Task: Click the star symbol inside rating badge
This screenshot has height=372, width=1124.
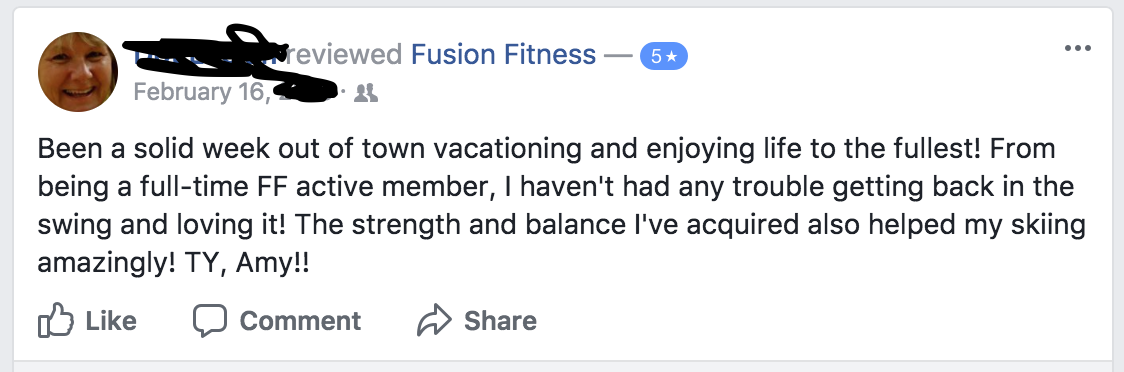Action: 672,57
